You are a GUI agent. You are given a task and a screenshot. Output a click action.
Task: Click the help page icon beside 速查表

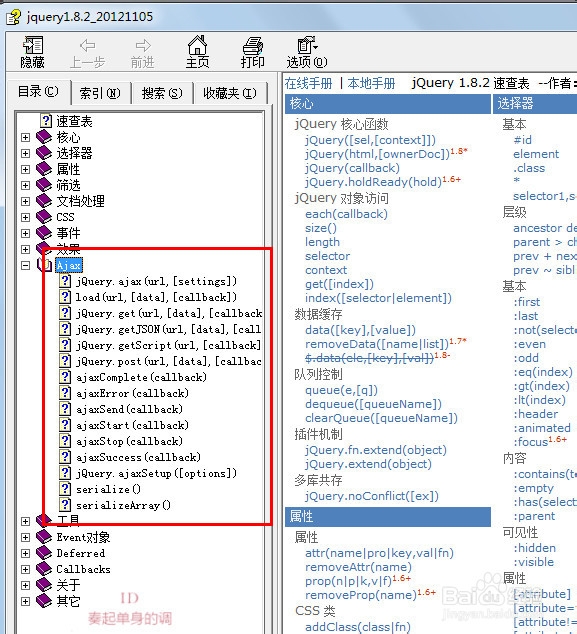[46, 120]
